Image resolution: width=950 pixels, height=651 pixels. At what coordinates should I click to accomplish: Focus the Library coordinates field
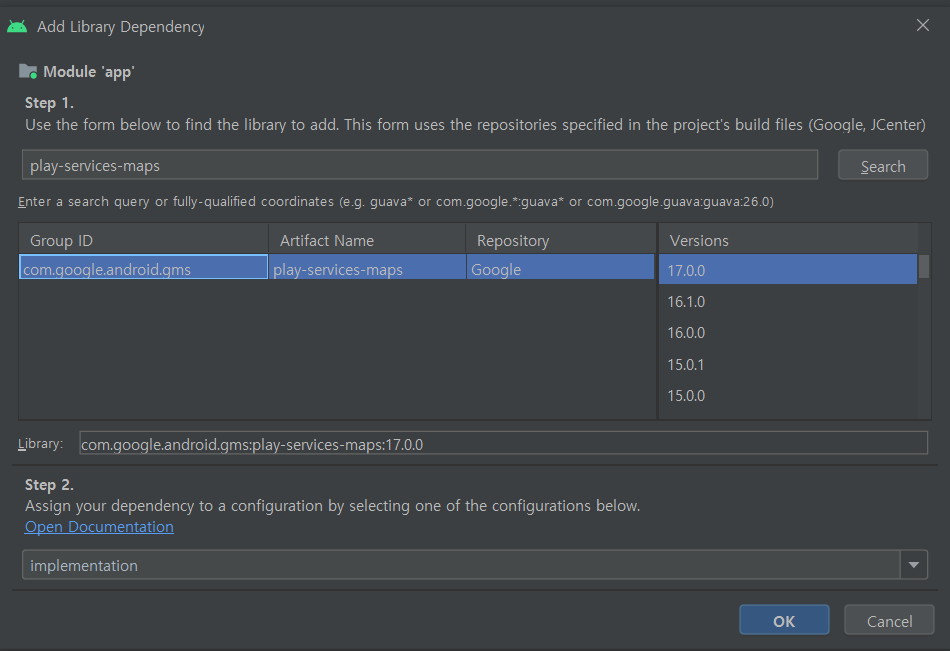pyautogui.click(x=503, y=443)
